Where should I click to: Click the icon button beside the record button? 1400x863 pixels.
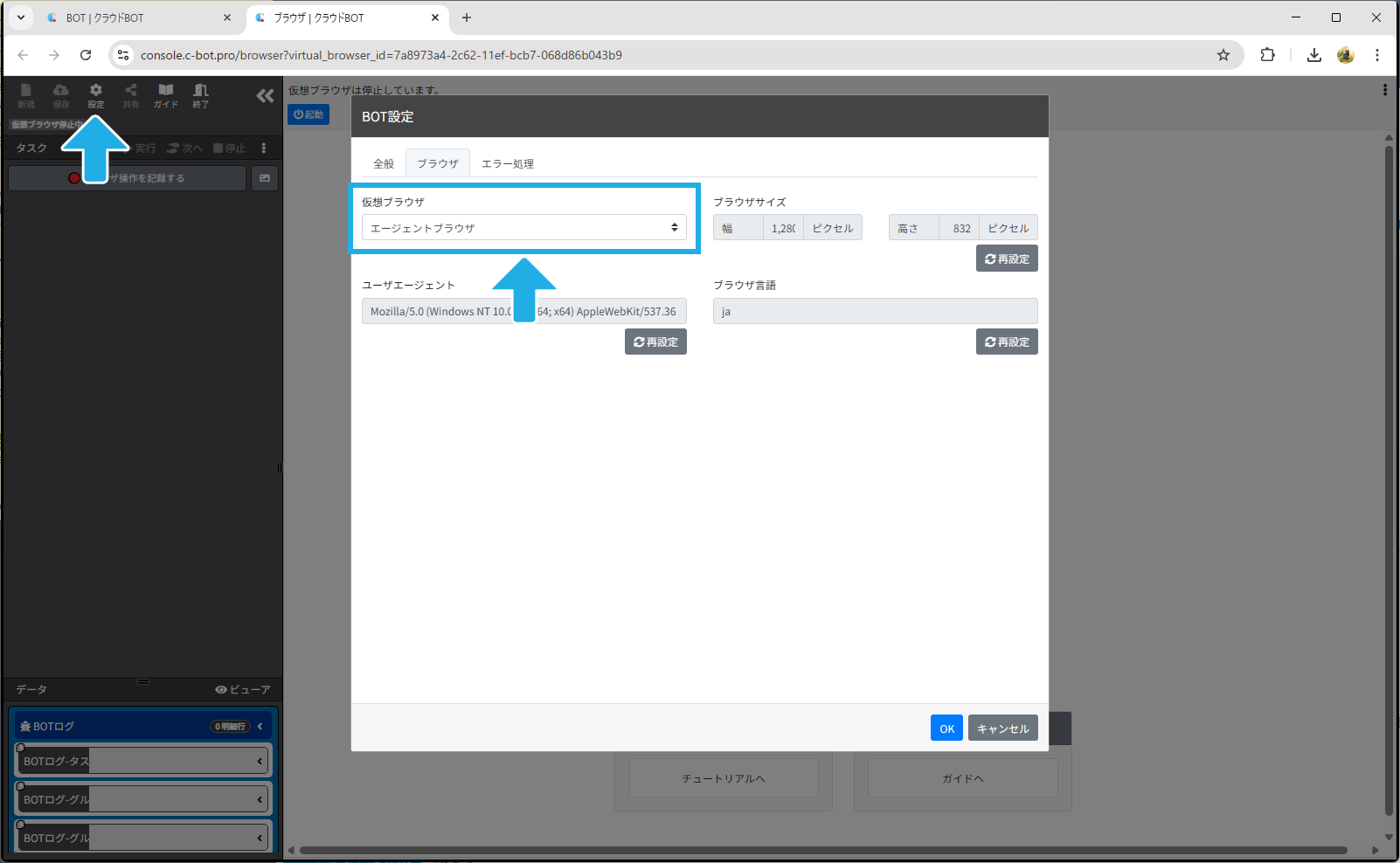pos(265,178)
